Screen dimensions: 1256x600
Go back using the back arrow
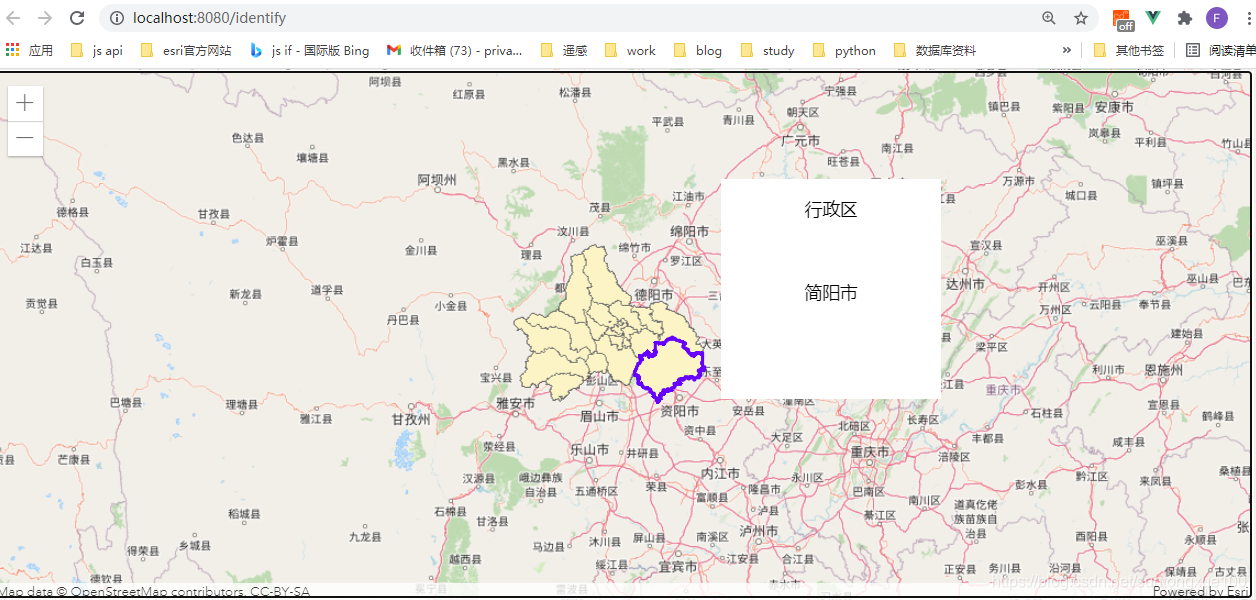(x=14, y=17)
